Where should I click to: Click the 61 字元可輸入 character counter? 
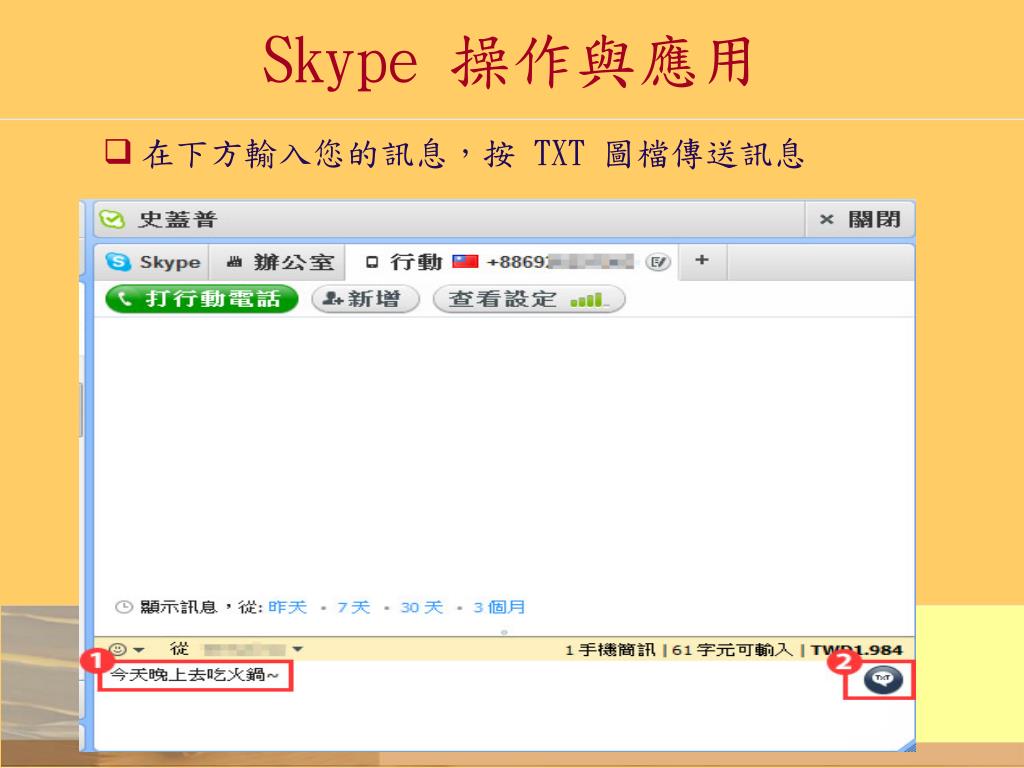tap(732, 650)
